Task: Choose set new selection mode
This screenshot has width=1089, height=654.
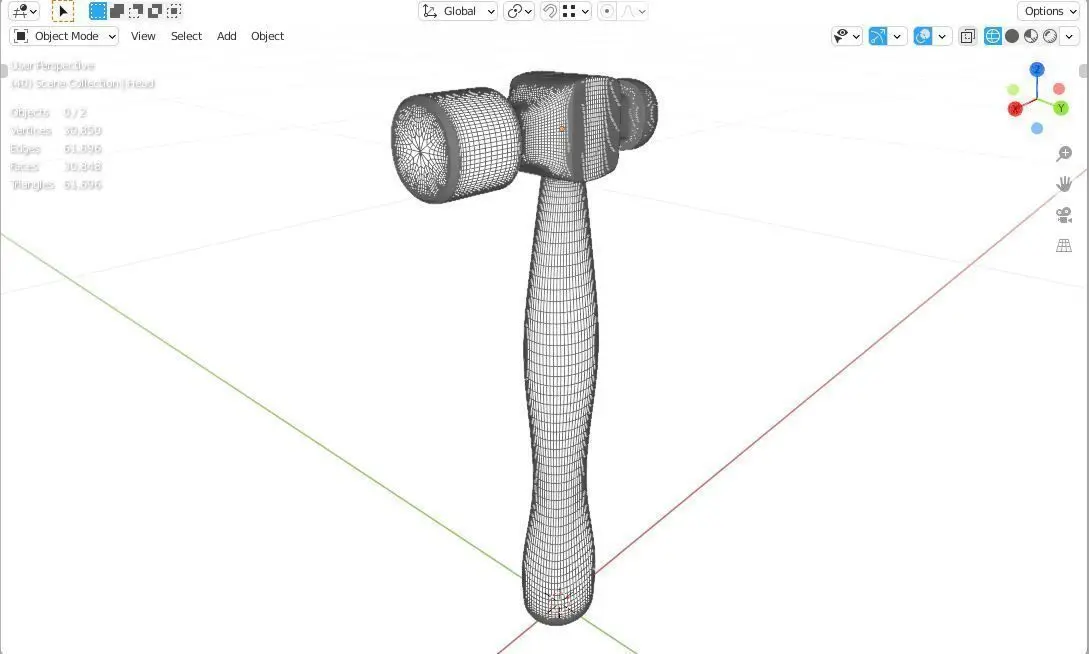Action: [98, 11]
